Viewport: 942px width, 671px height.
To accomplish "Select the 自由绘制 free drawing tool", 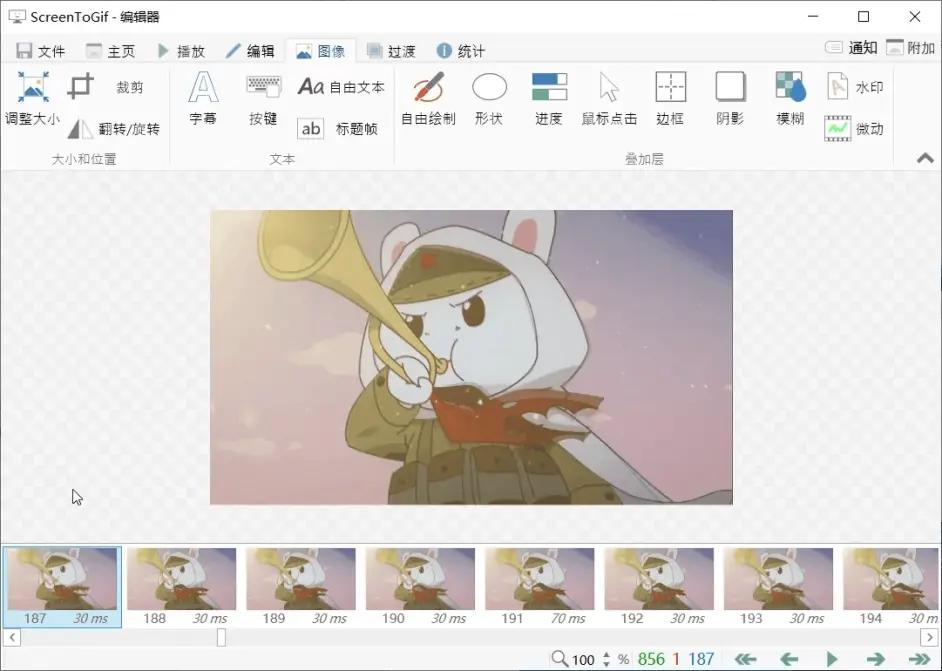I will 428,98.
